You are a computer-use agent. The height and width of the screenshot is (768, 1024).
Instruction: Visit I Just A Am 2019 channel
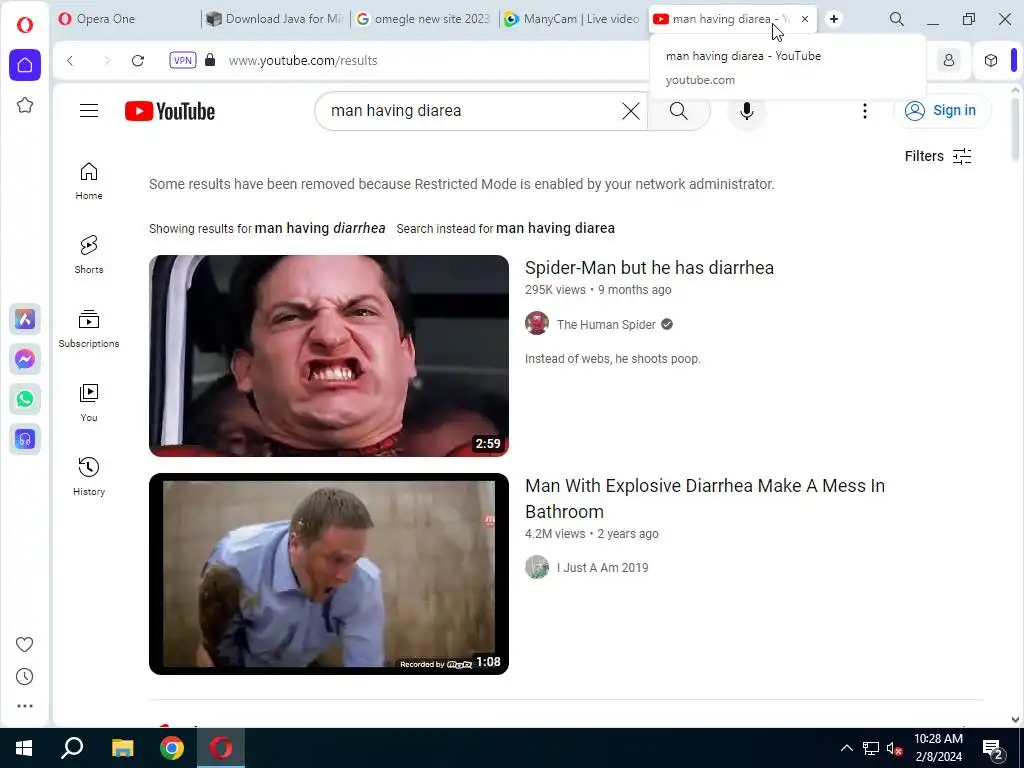coord(602,568)
